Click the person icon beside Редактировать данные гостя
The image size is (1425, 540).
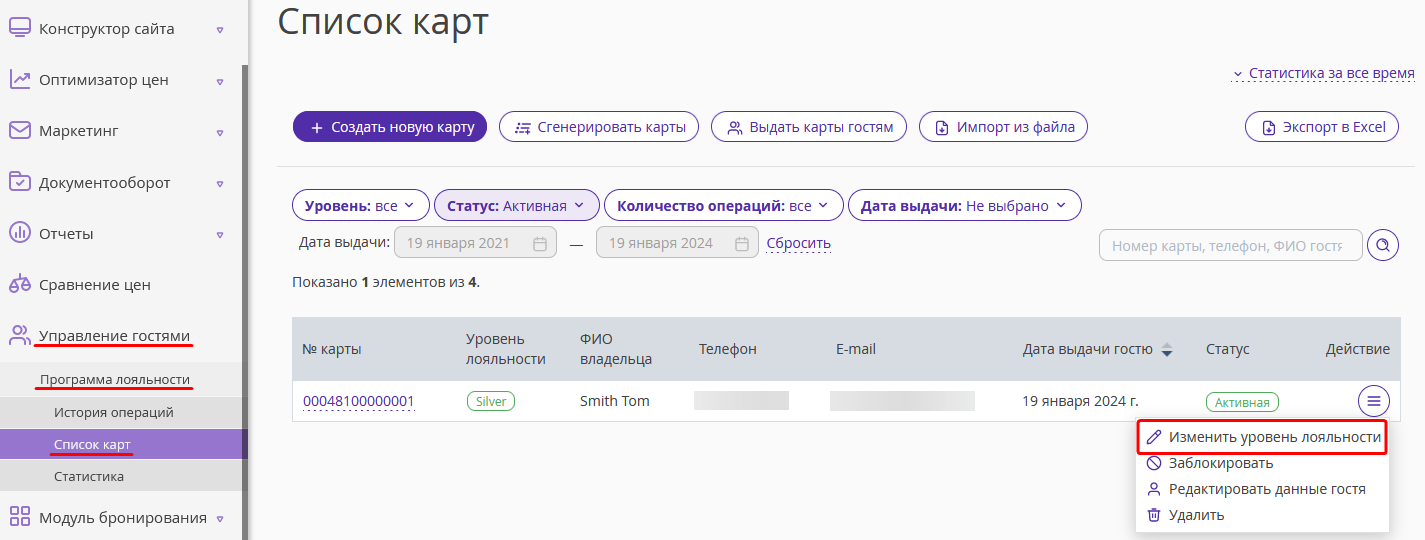coord(1154,489)
